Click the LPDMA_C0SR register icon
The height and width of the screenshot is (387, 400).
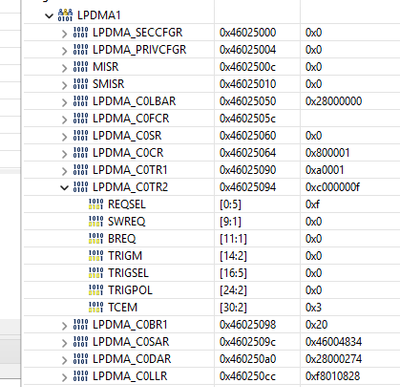click(80, 135)
